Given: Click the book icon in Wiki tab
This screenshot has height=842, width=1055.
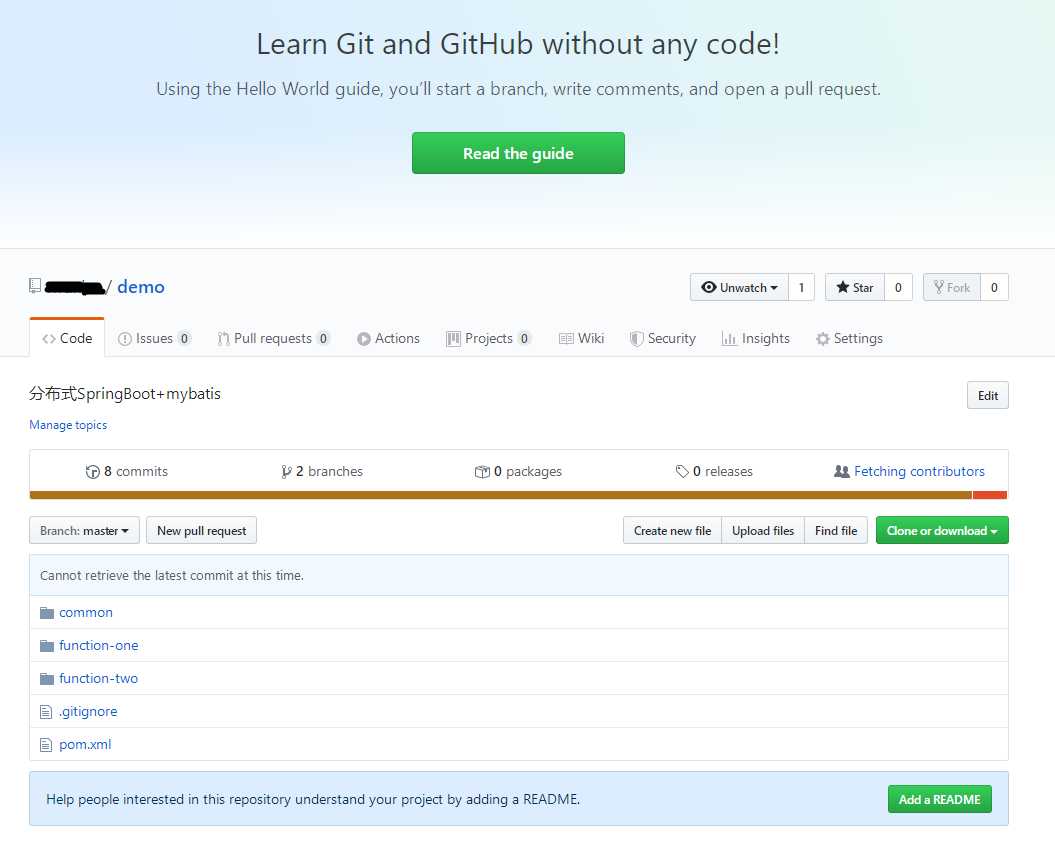Looking at the screenshot, I should [566, 339].
